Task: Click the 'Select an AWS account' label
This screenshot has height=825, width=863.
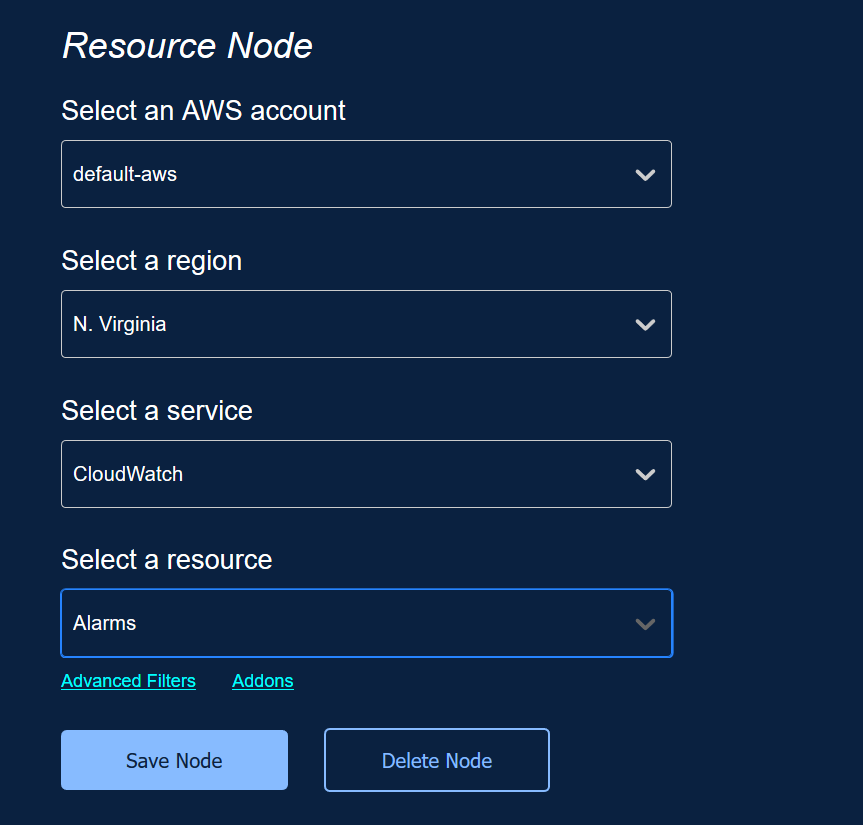Action: 203,110
